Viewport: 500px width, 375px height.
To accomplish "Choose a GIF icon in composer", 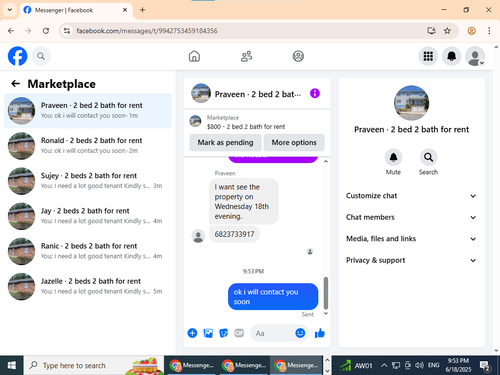I will coord(239,333).
